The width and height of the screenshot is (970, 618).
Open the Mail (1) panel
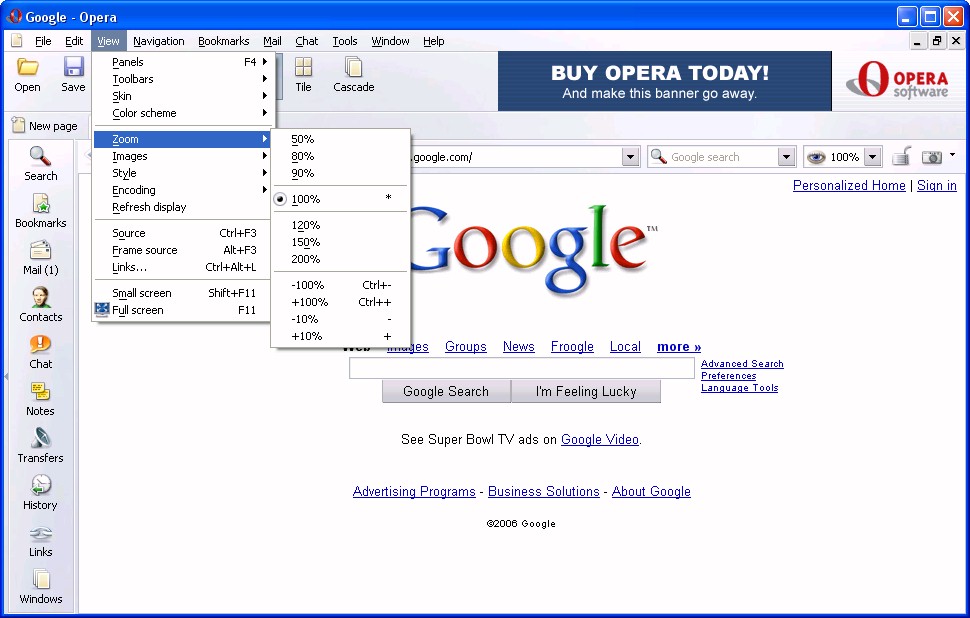(x=40, y=257)
